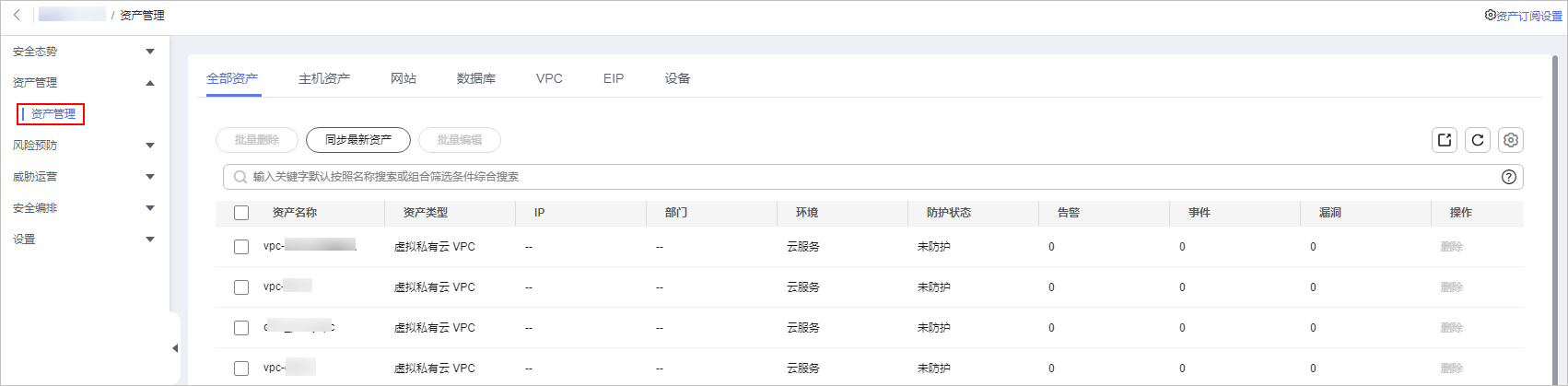Refresh the asset list

(x=1478, y=140)
